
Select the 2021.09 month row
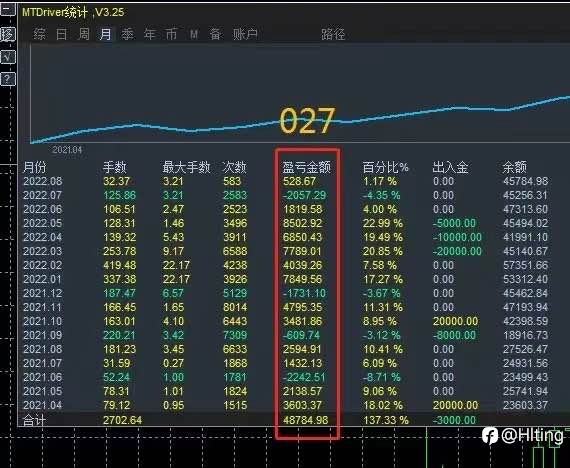coord(286,335)
